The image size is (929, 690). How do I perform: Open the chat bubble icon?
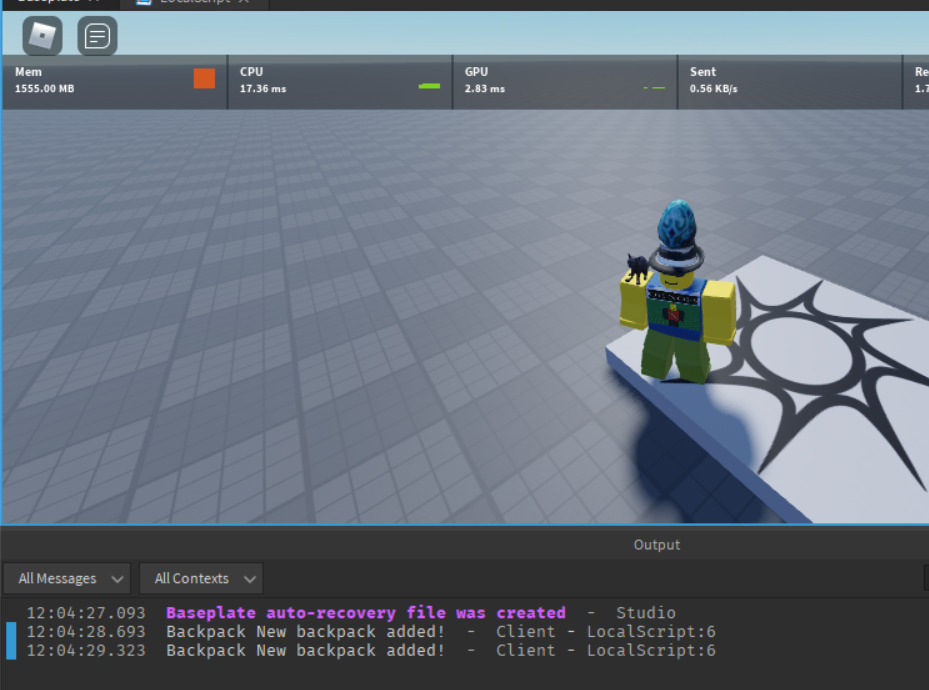(97, 36)
